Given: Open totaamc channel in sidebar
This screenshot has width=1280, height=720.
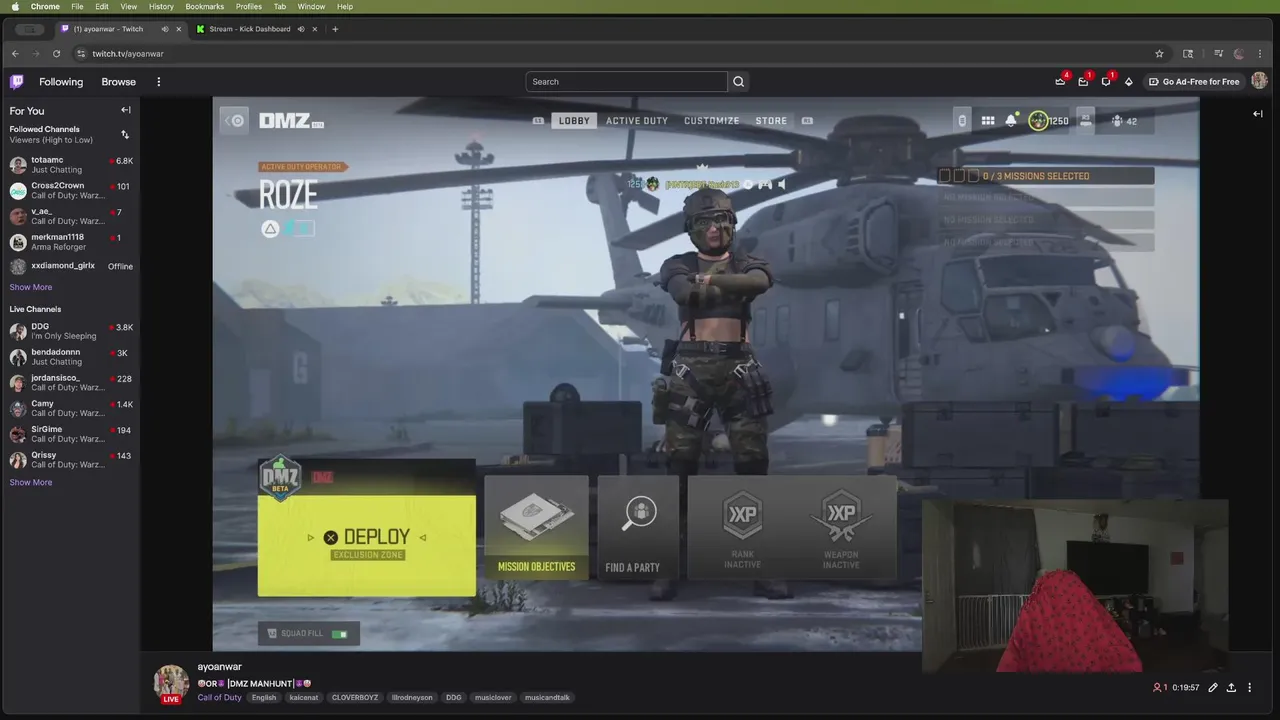Looking at the screenshot, I should [x=70, y=165].
